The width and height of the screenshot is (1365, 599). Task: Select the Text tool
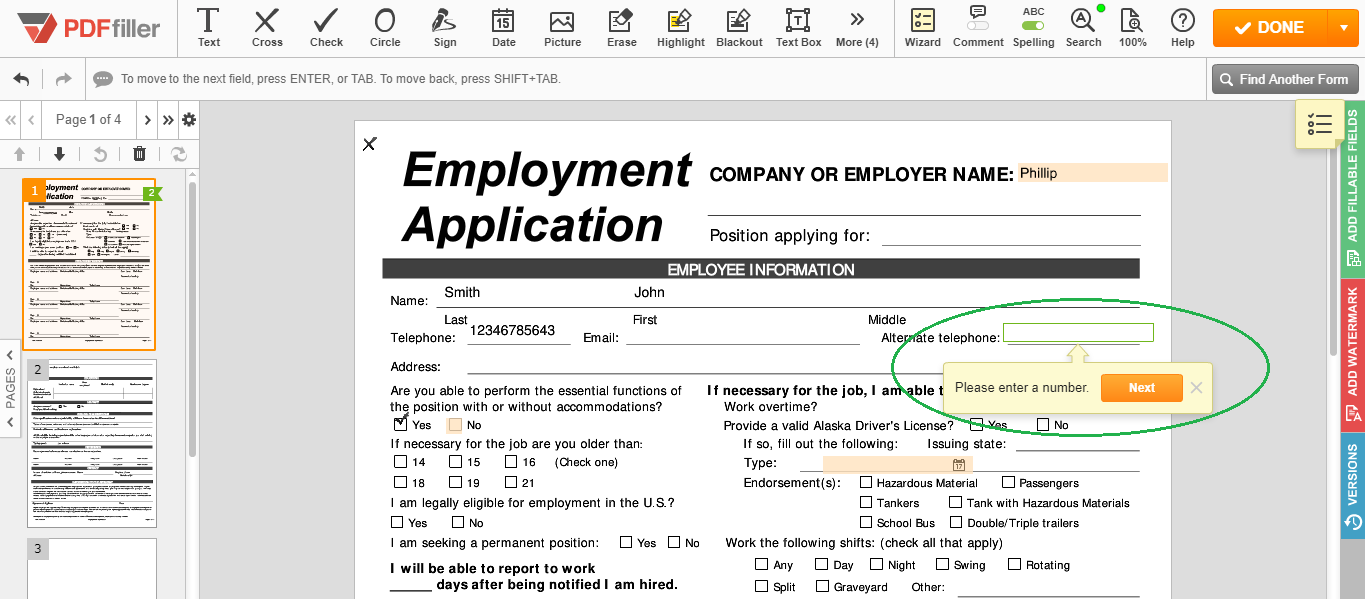point(208,28)
